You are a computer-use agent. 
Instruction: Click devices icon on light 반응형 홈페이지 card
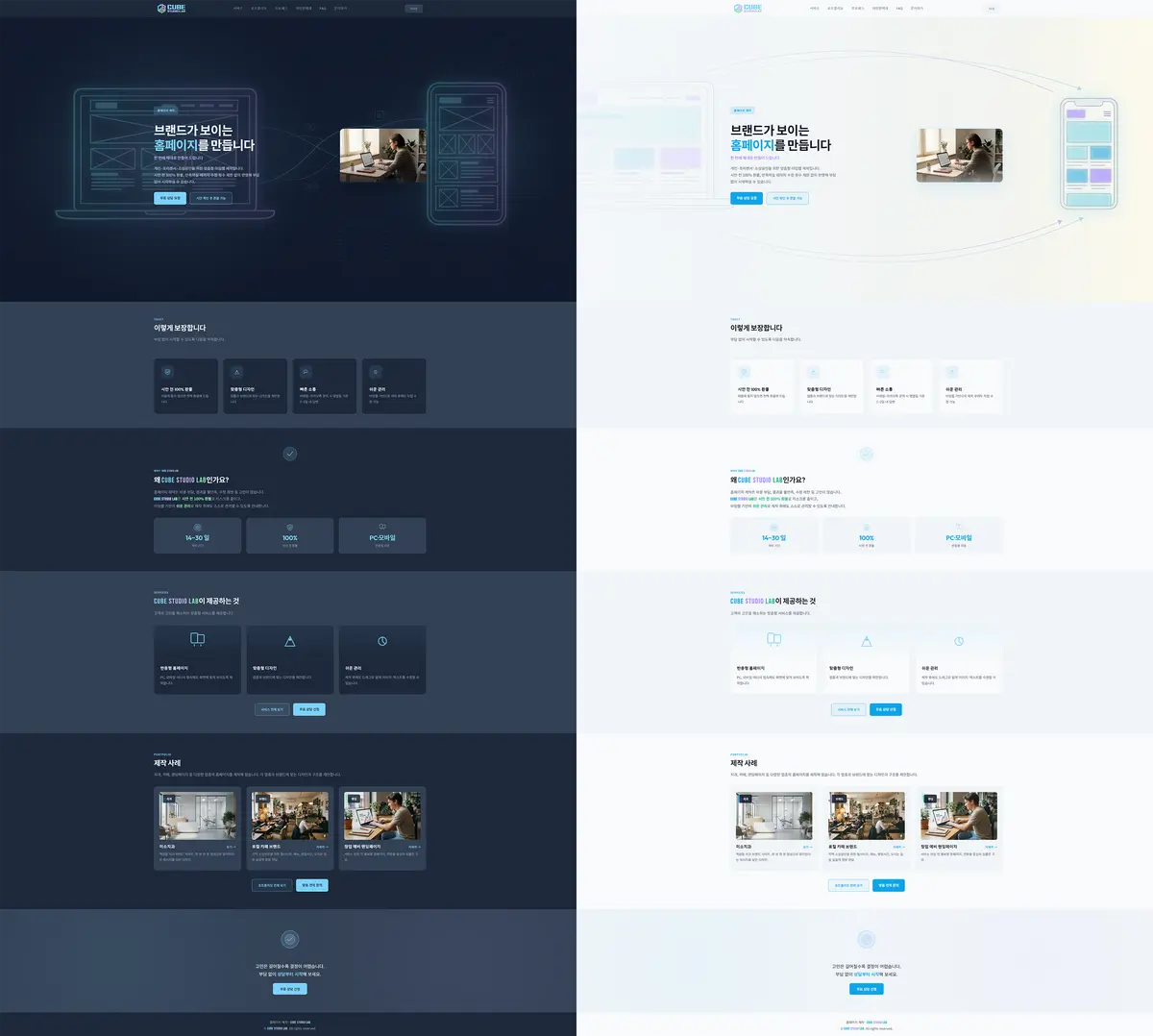click(x=773, y=639)
